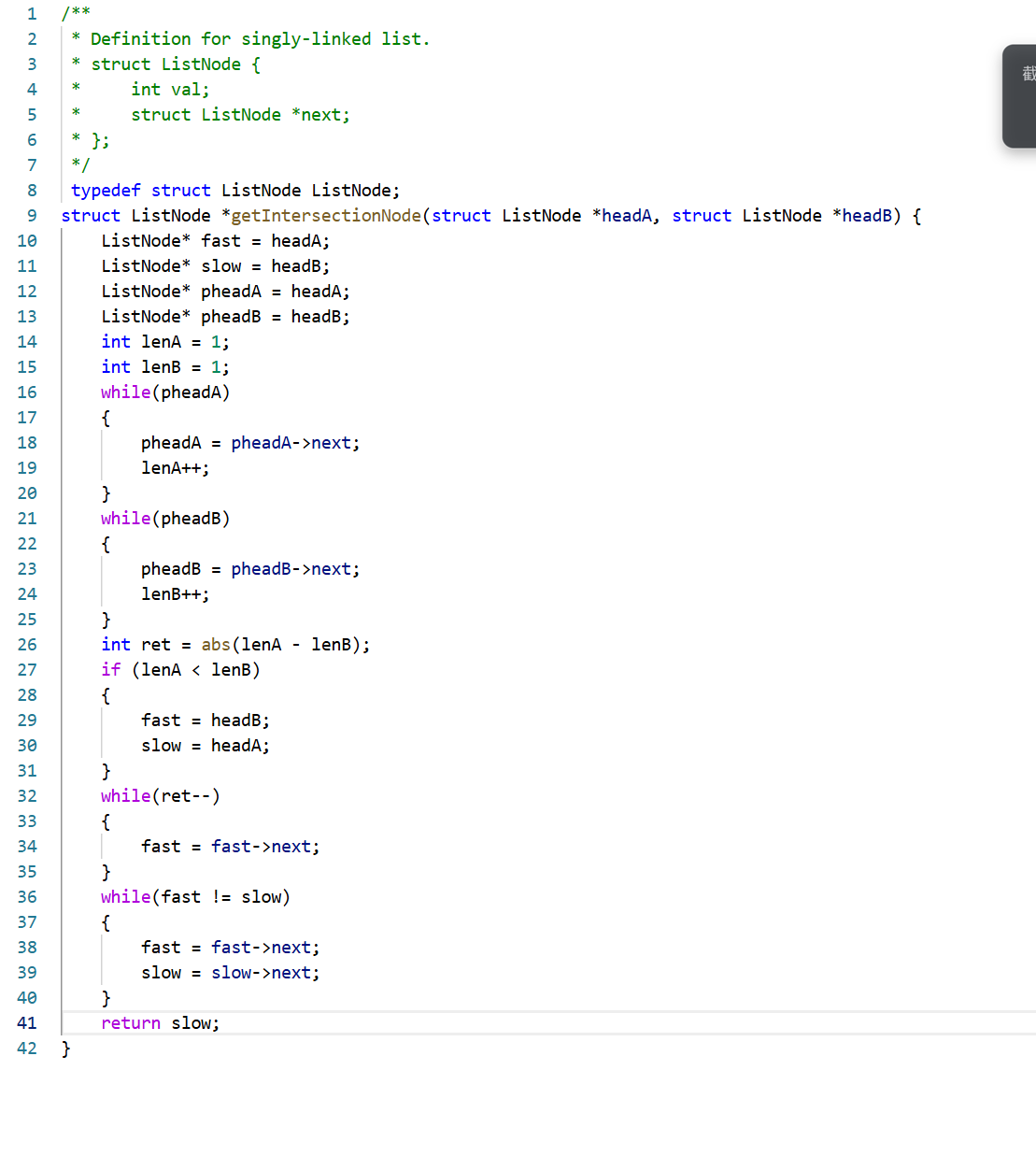This screenshot has height=1156, width=1036.
Task: Click the 'return slow;' statement
Action: click(161, 1023)
